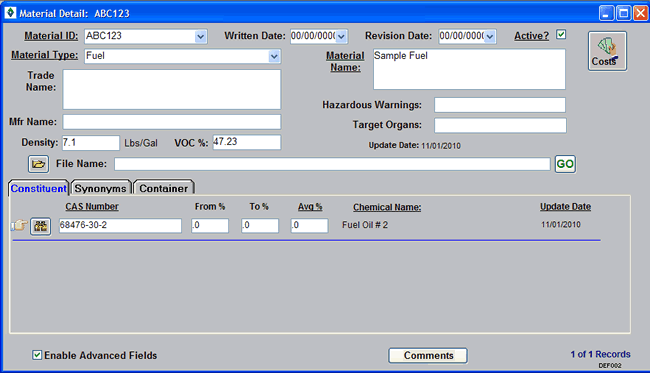Click the Active? underlined label
This screenshot has height=373, width=650.
coord(531,36)
